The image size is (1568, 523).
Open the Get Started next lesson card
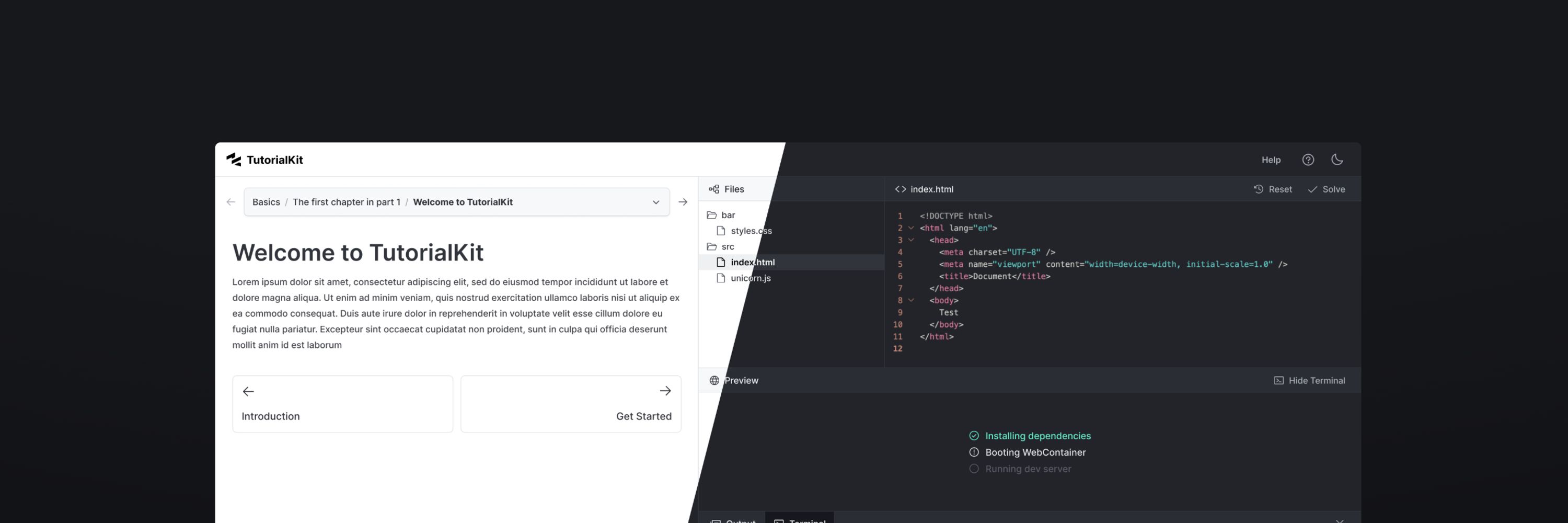(571, 404)
